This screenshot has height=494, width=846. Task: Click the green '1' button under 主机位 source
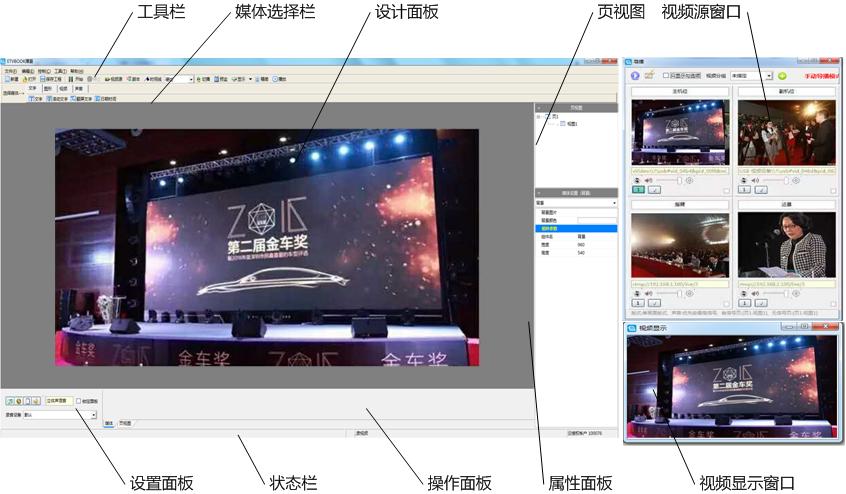pyautogui.click(x=638, y=190)
